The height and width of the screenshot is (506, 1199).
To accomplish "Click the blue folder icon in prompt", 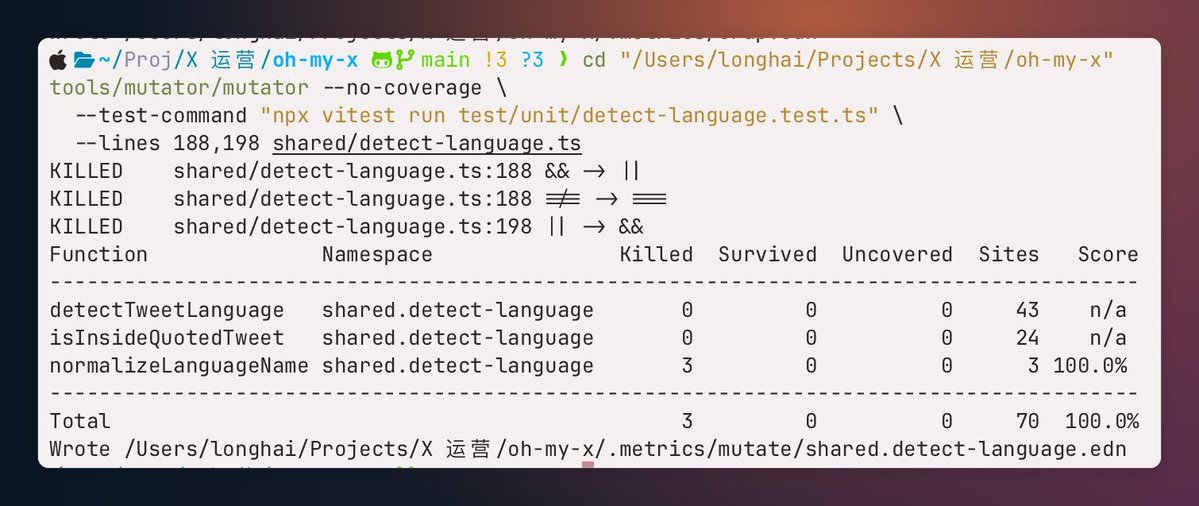I will 83,60.
